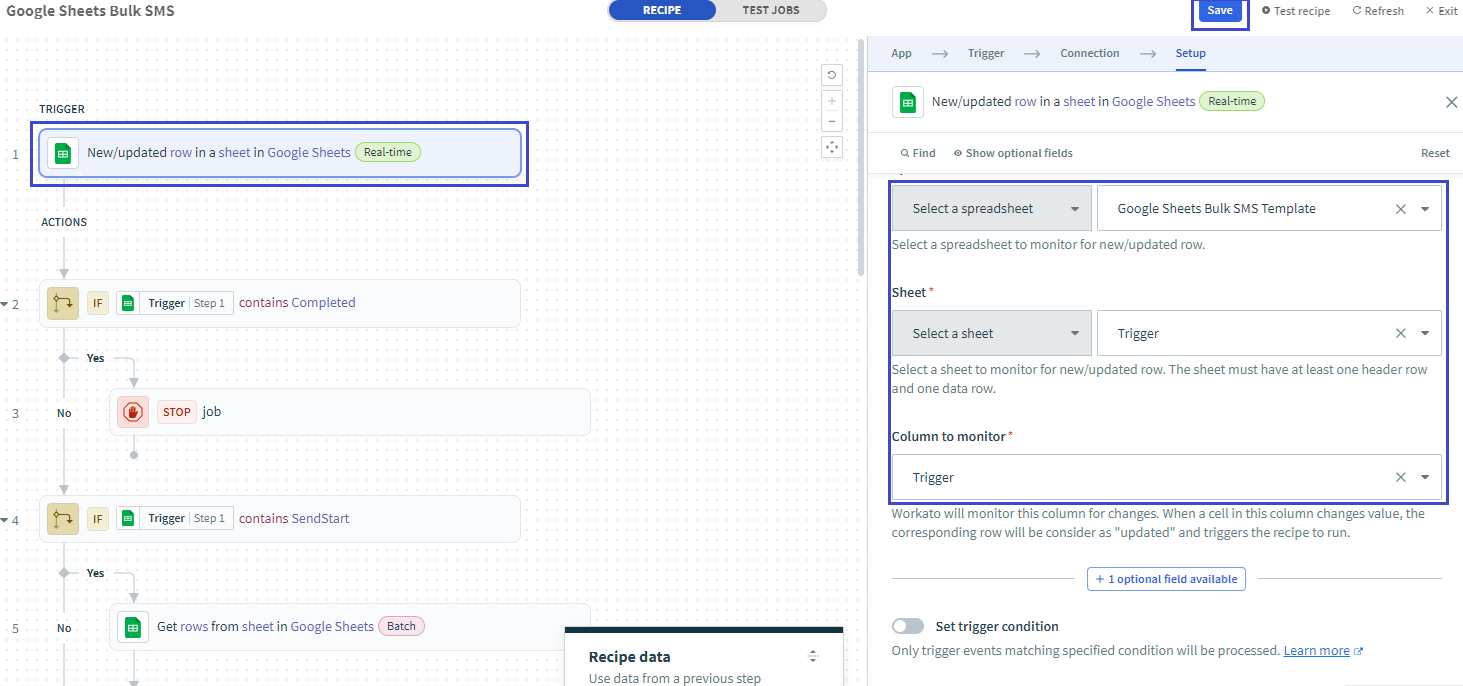Switch to the RECIPE tab
The width and height of the screenshot is (1463, 686).
tap(662, 10)
